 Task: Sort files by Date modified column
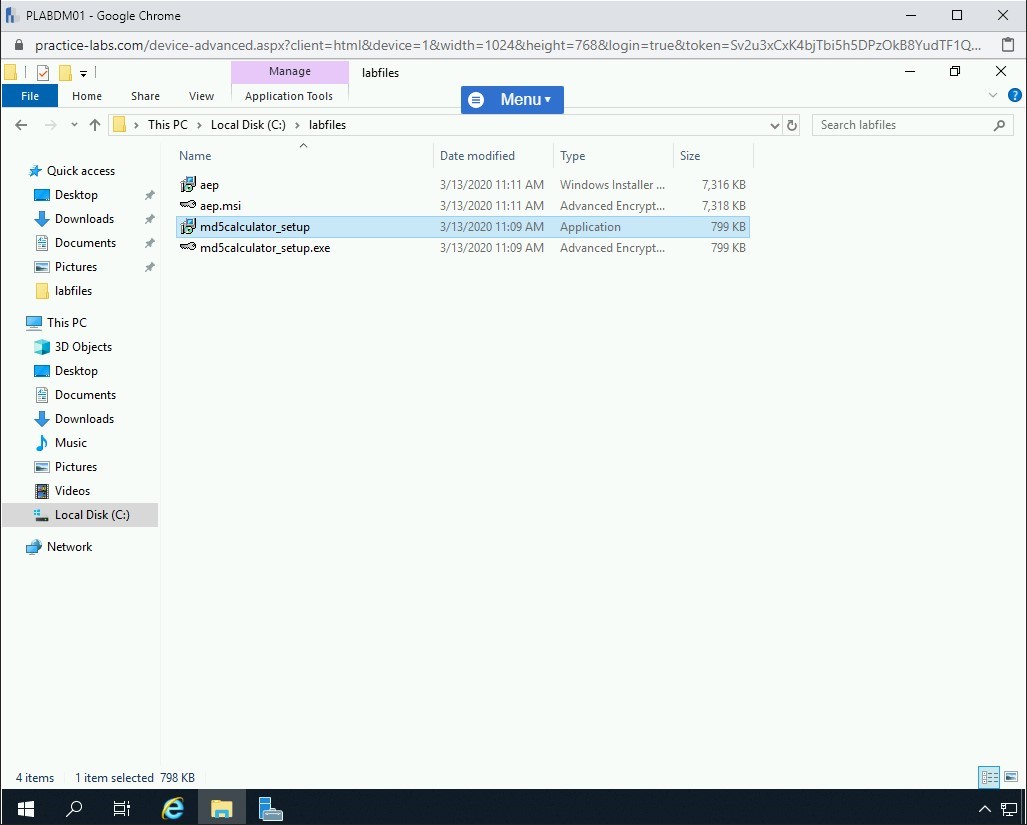477,156
